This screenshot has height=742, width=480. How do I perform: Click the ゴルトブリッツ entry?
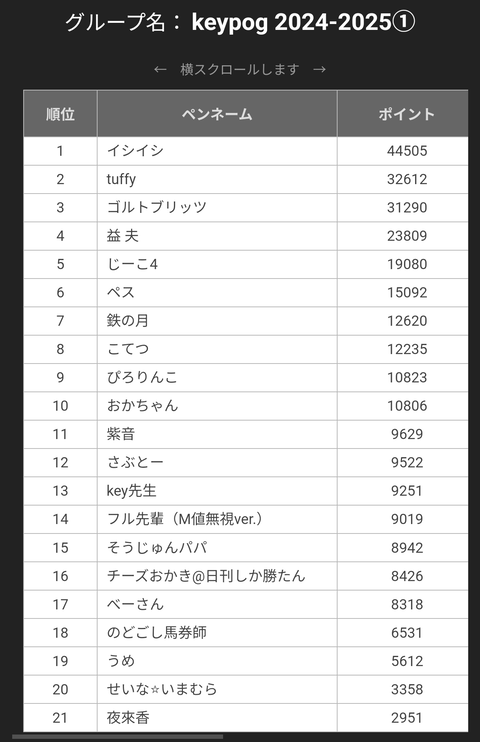157,207
